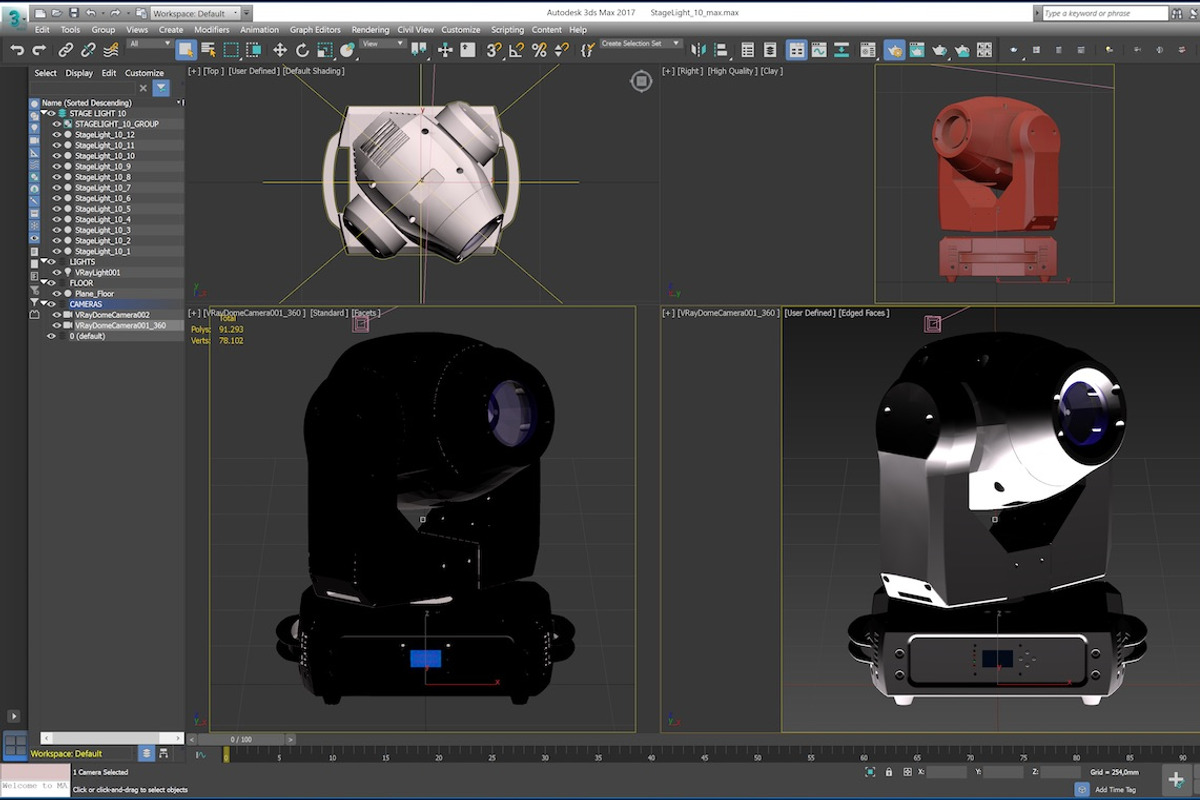Click the Use Pivot Point Center icon
1200x800 pixels.
[419, 50]
